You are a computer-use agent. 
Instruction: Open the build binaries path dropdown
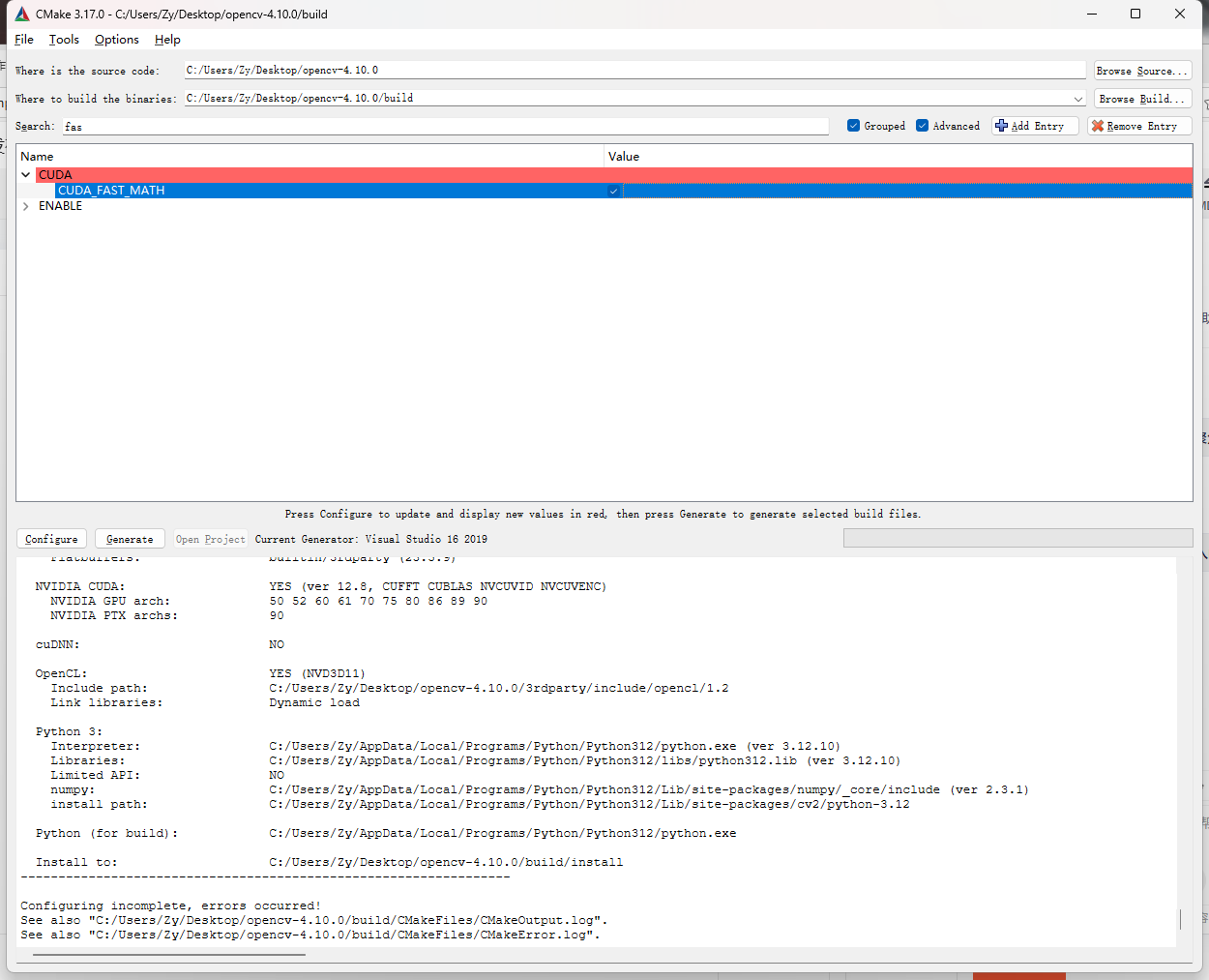point(1078,99)
